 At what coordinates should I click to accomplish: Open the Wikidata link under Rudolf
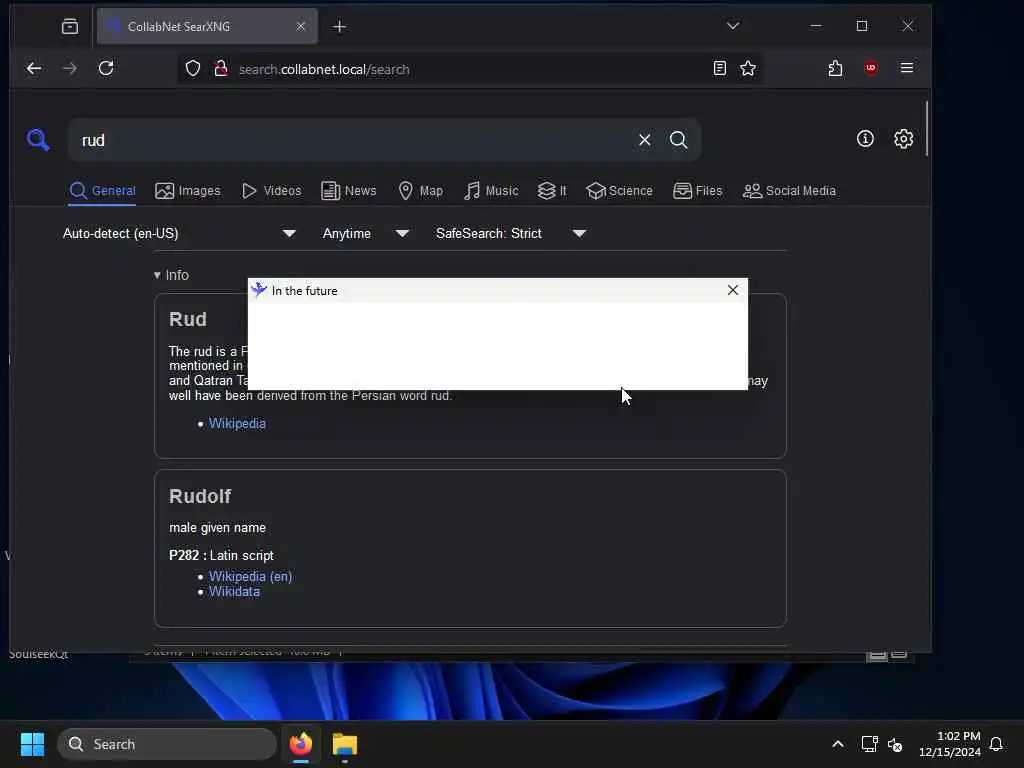coord(234,591)
